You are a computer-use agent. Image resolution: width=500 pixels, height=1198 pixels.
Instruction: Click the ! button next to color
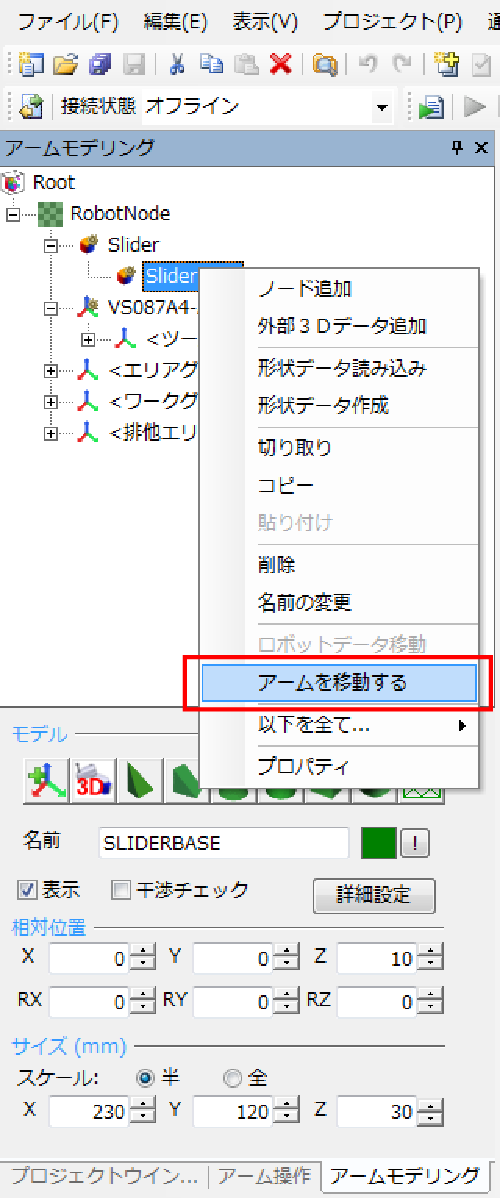pyautogui.click(x=415, y=843)
